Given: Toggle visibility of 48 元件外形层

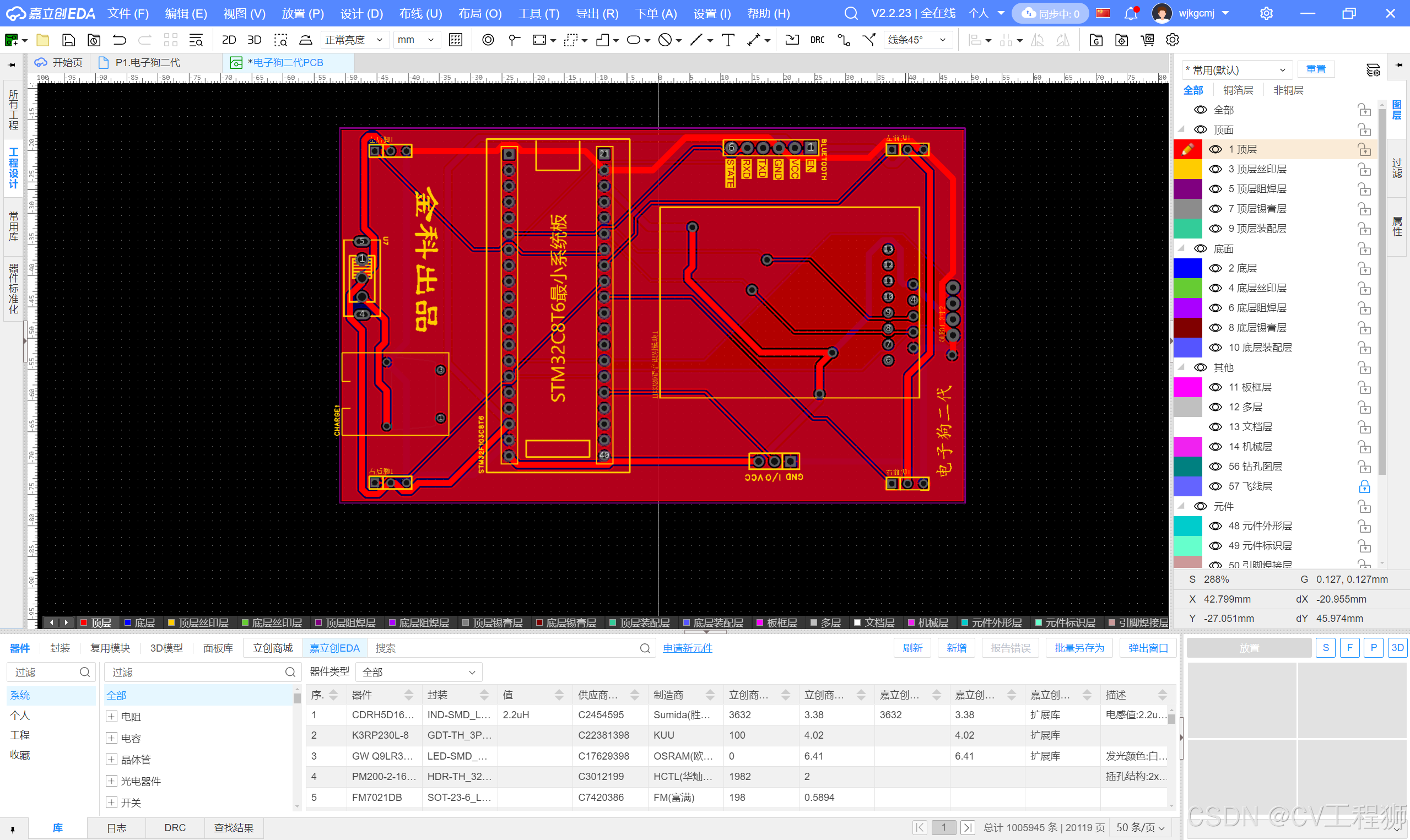Looking at the screenshot, I should [1215, 526].
